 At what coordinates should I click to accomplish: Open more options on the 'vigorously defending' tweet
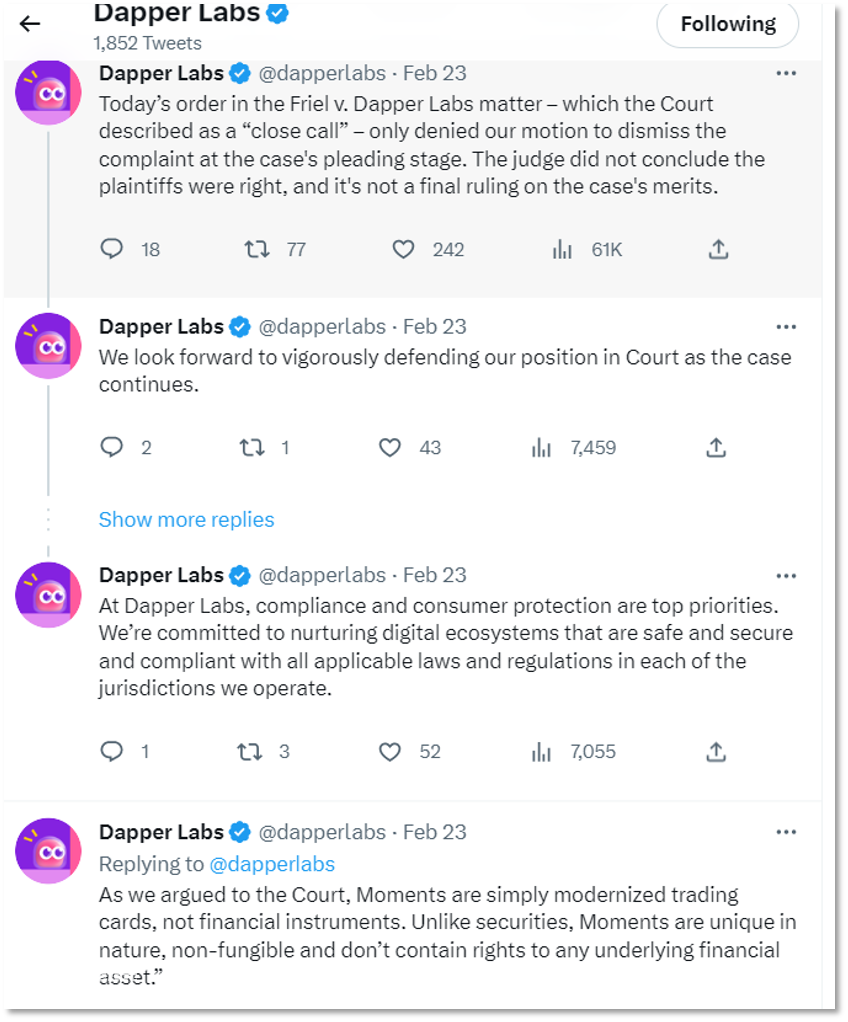[x=786, y=327]
